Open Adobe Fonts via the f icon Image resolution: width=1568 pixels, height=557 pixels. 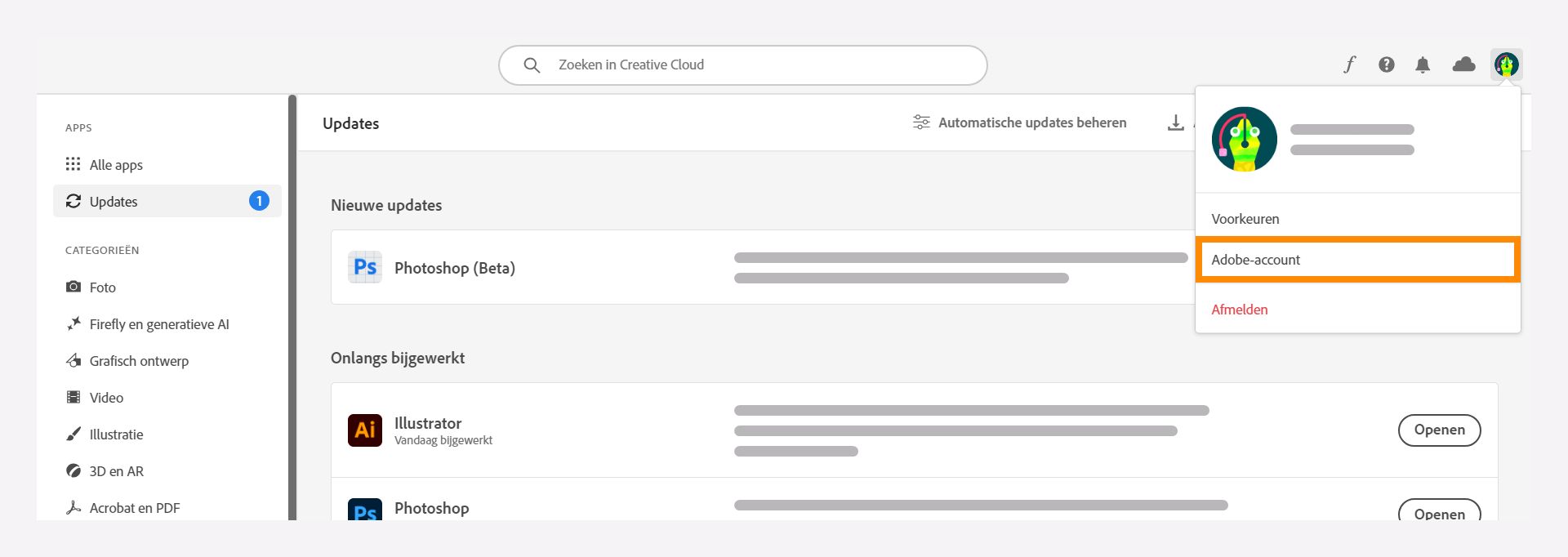[1349, 64]
